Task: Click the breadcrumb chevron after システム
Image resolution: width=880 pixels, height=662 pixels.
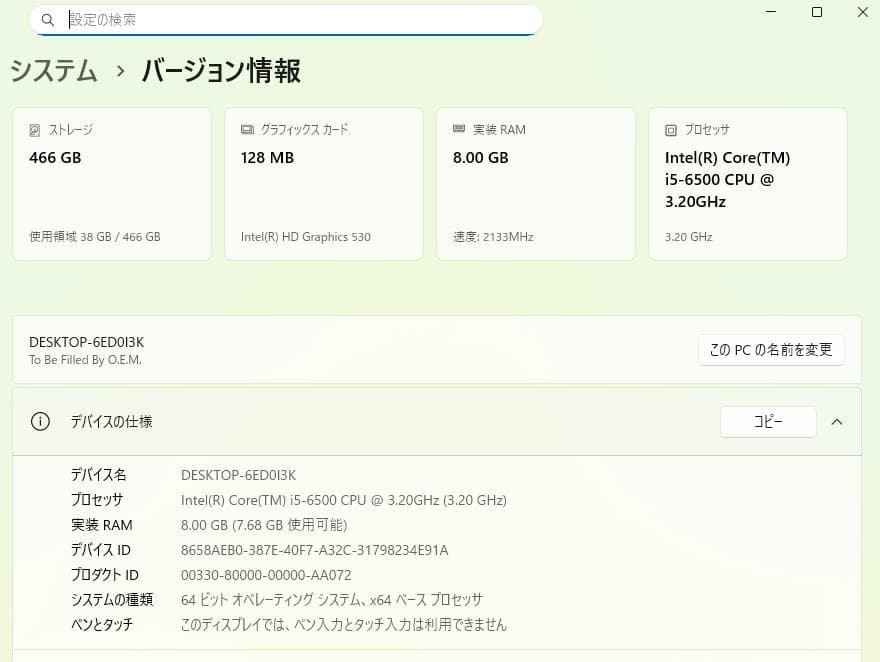Action: point(119,71)
